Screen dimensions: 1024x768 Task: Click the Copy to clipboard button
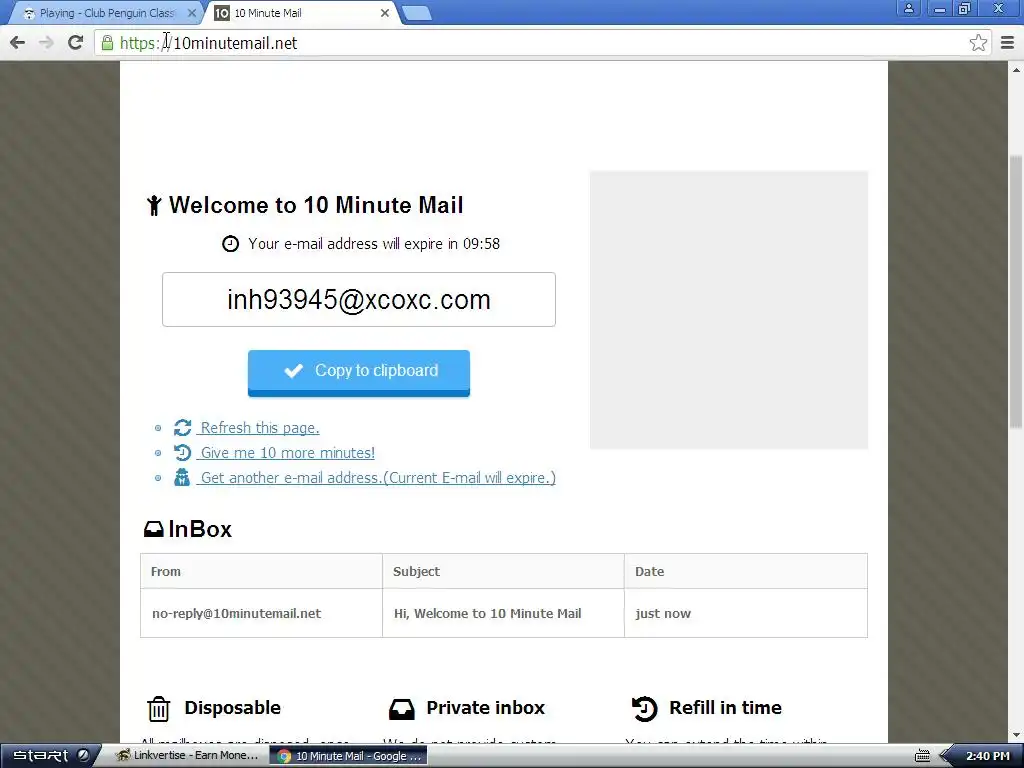pyautogui.click(x=359, y=373)
